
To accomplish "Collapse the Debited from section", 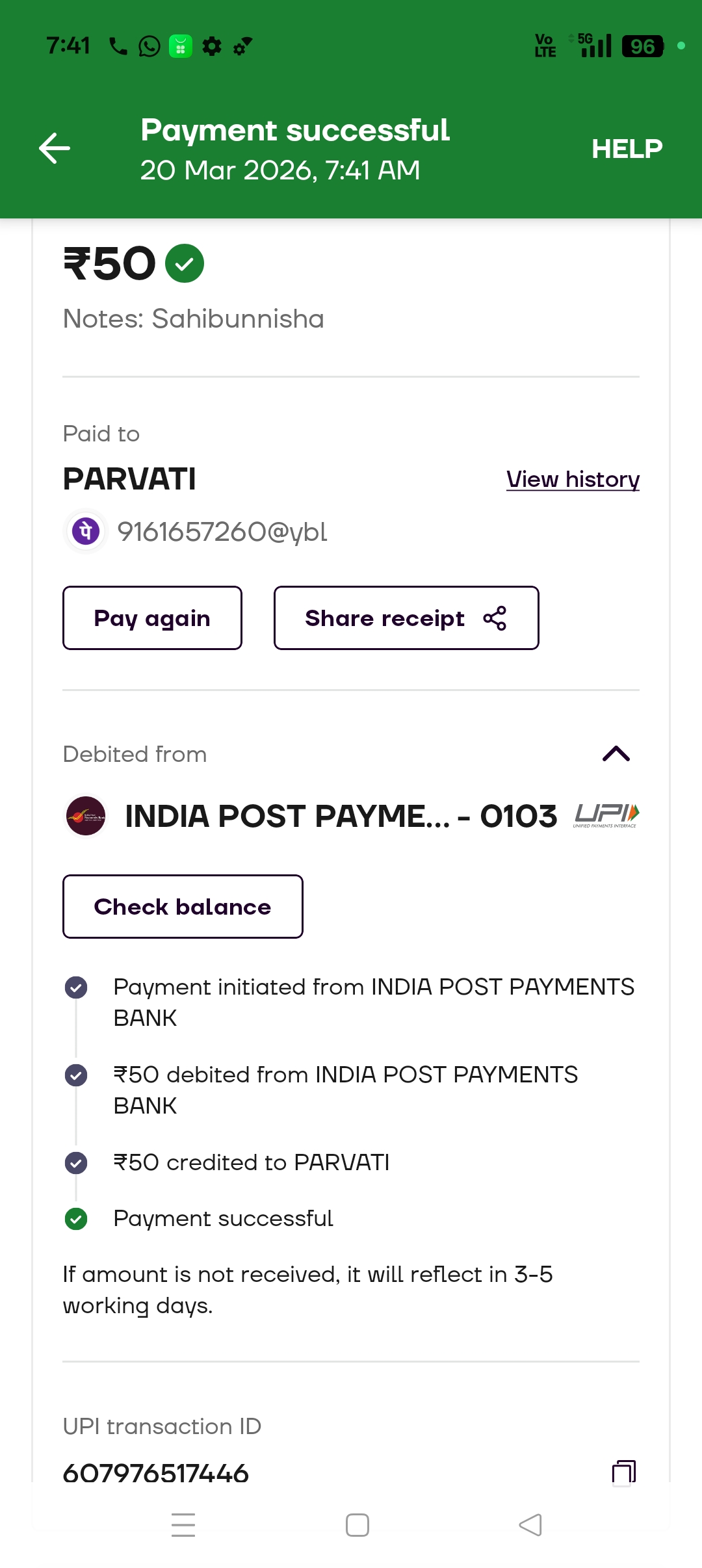I will (616, 754).
